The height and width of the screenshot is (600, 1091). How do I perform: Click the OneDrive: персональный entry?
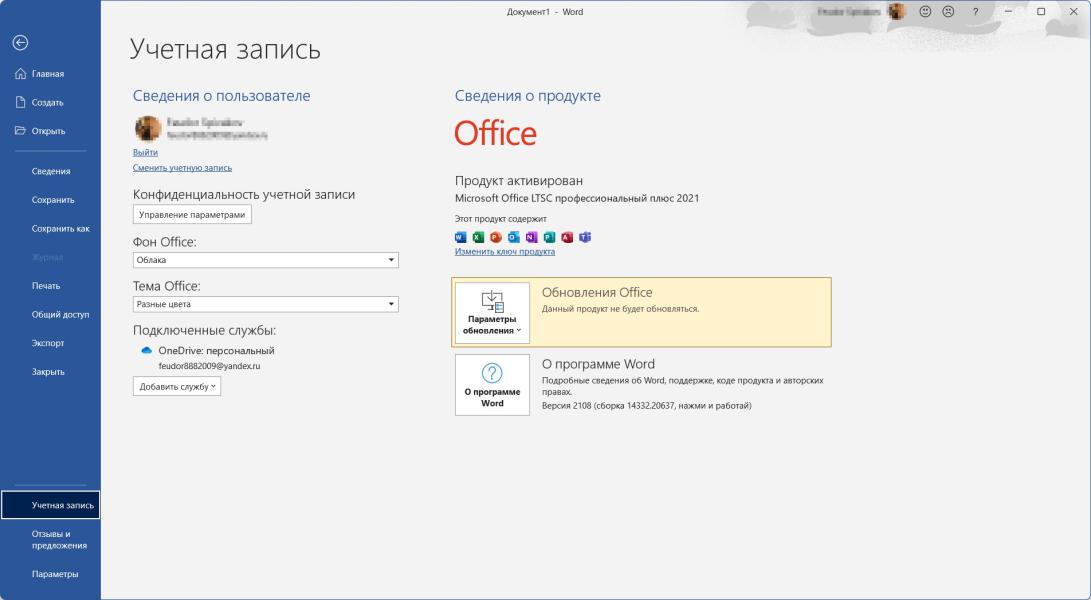tap(216, 351)
